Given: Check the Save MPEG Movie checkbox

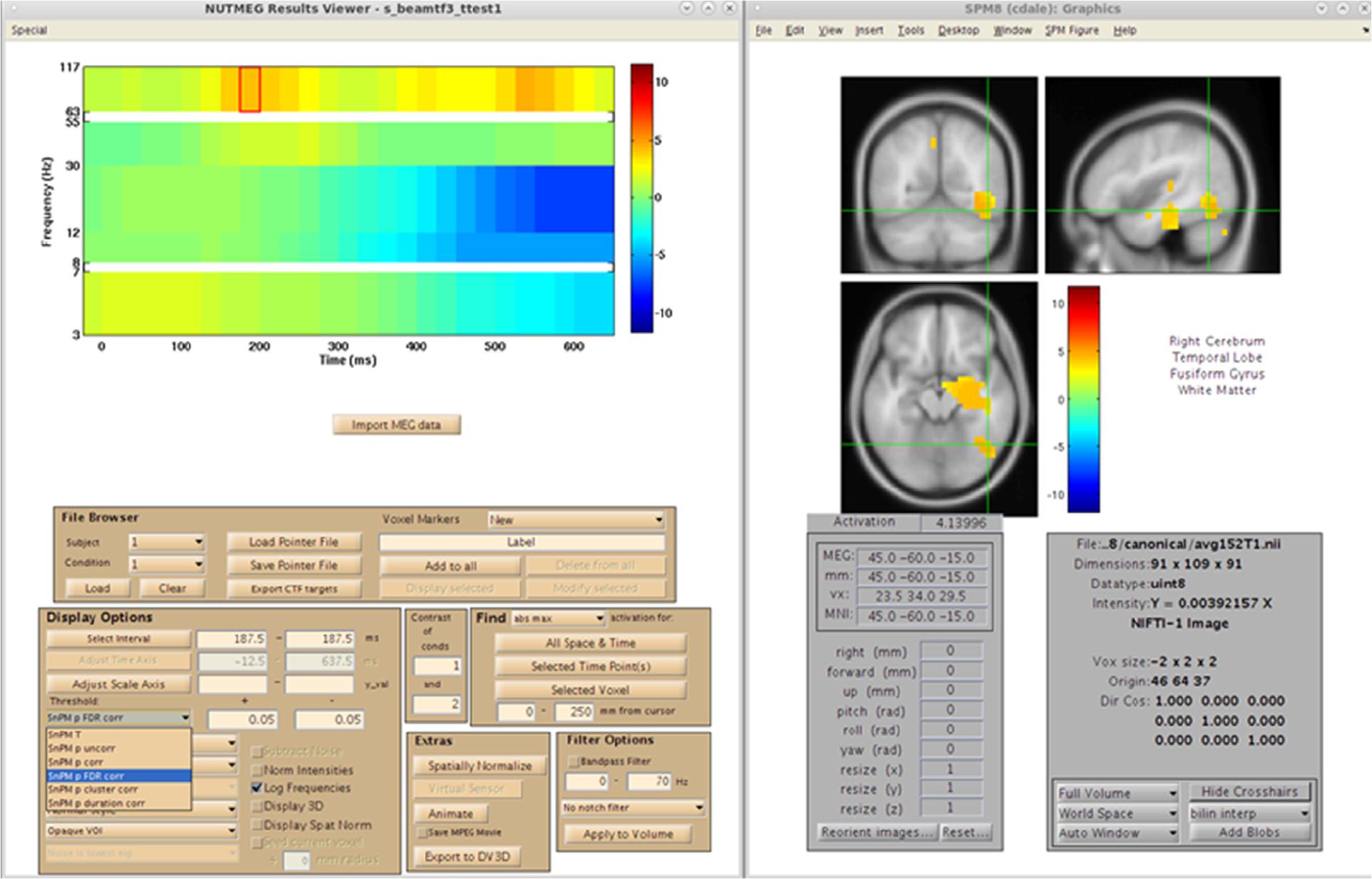Looking at the screenshot, I should 422,833.
